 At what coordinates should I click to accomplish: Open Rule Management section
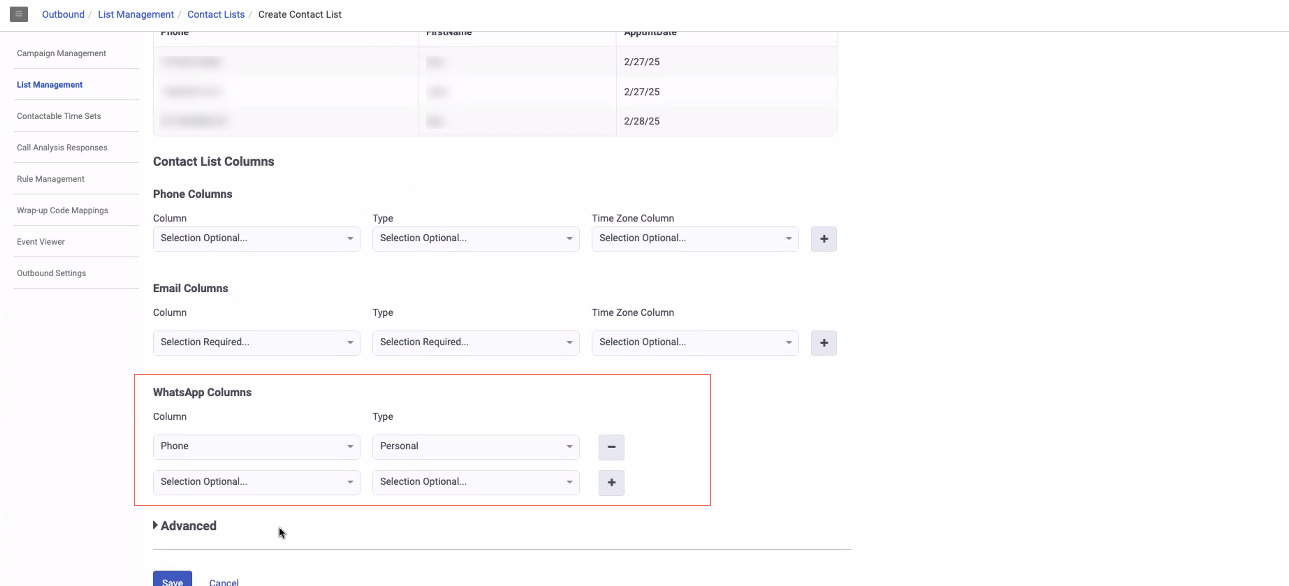51,179
